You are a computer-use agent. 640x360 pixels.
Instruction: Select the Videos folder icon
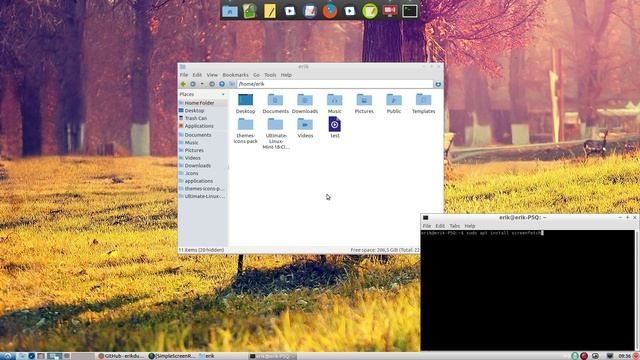click(x=305, y=124)
